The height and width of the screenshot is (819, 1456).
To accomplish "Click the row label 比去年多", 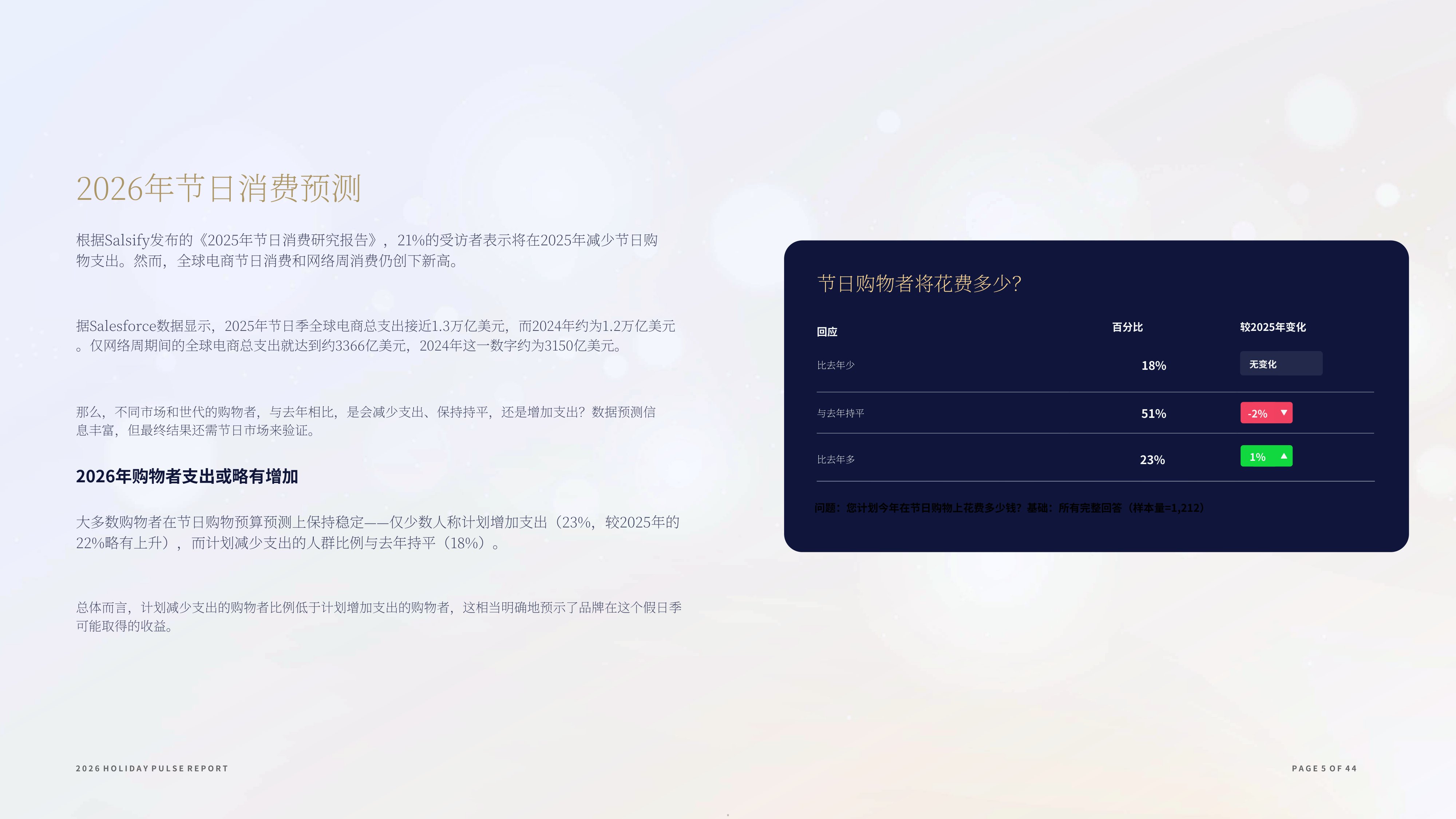I will (x=835, y=459).
